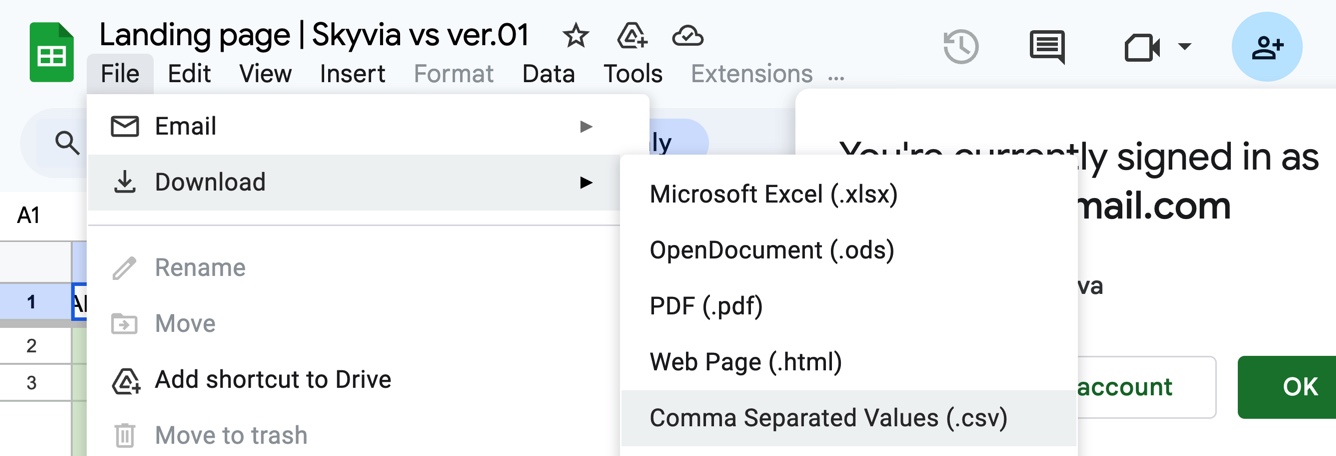Click the Move folder icon
Viewport: 1336px width, 456px height.
point(124,323)
